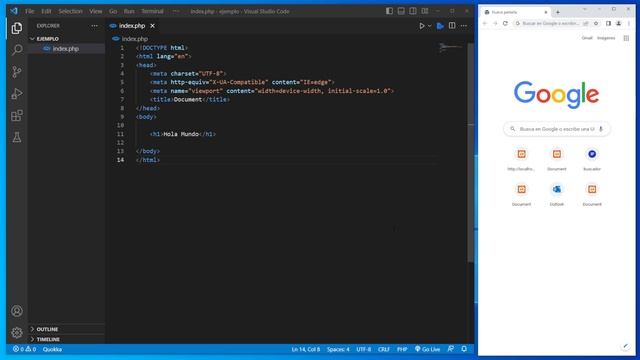Change encoding via UTF-8 status item
The image size is (640, 360).
[364, 349]
